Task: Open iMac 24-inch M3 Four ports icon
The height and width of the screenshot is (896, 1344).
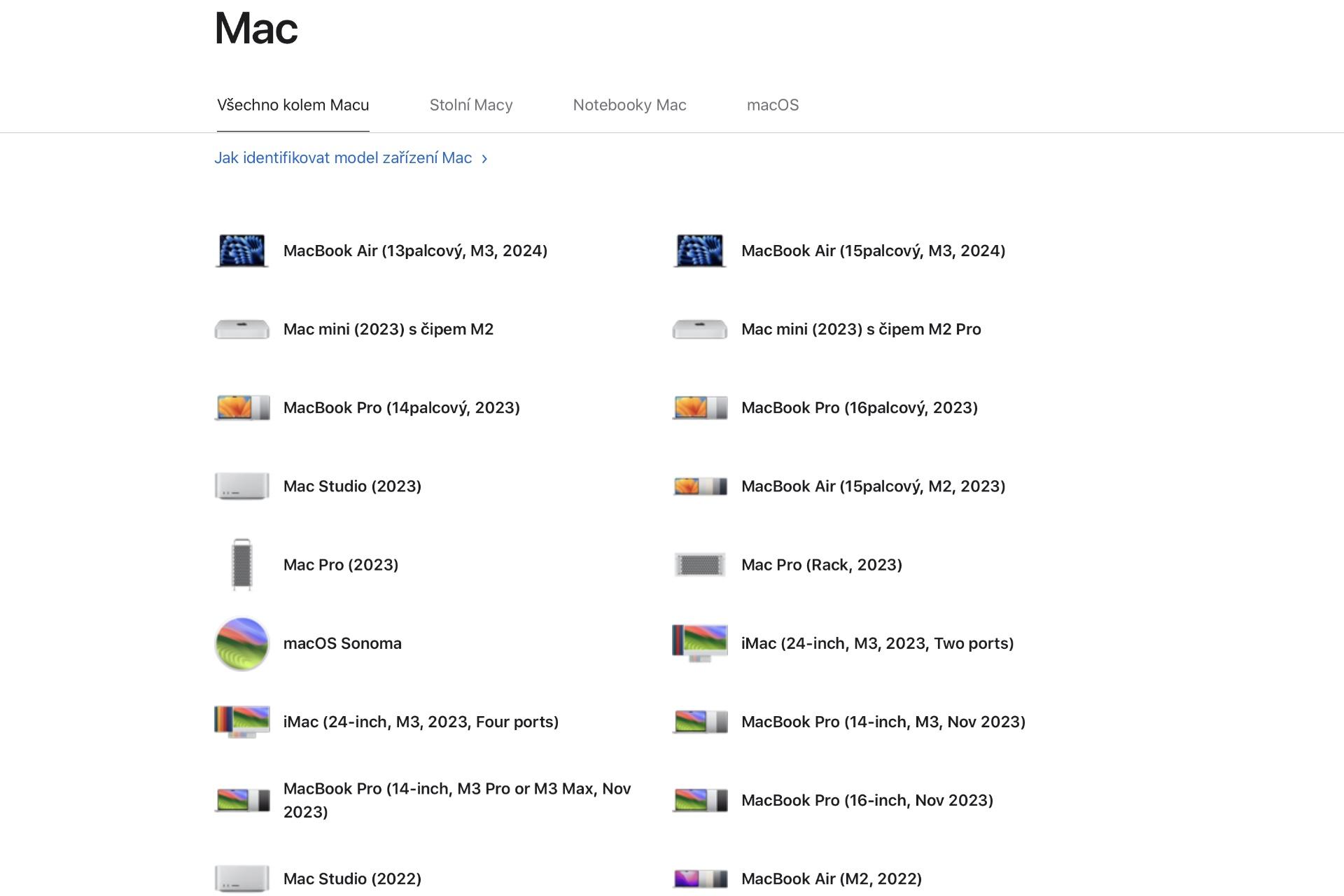Action: pyautogui.click(x=241, y=722)
